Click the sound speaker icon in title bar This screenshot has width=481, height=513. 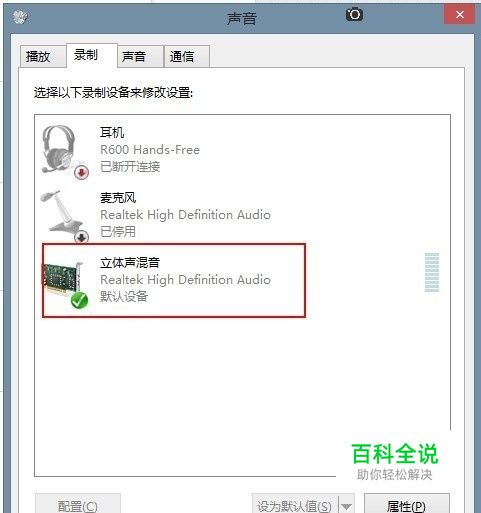coord(20,17)
